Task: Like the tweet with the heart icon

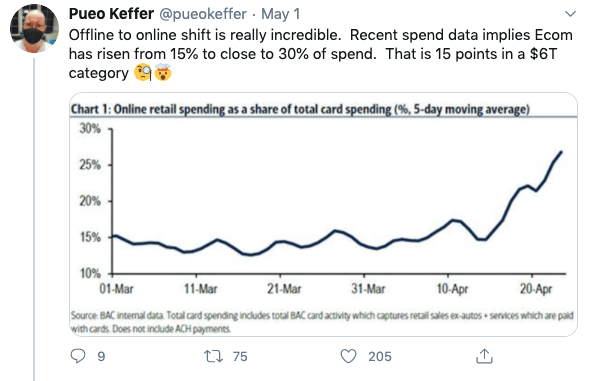Action: [x=348, y=356]
